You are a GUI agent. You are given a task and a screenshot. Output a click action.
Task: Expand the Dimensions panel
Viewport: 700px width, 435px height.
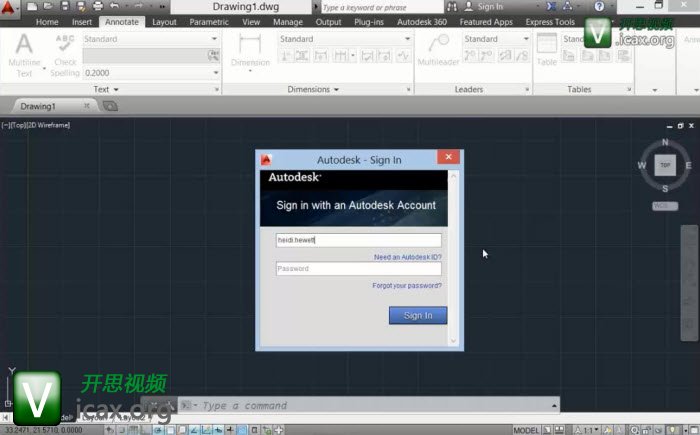(314, 89)
